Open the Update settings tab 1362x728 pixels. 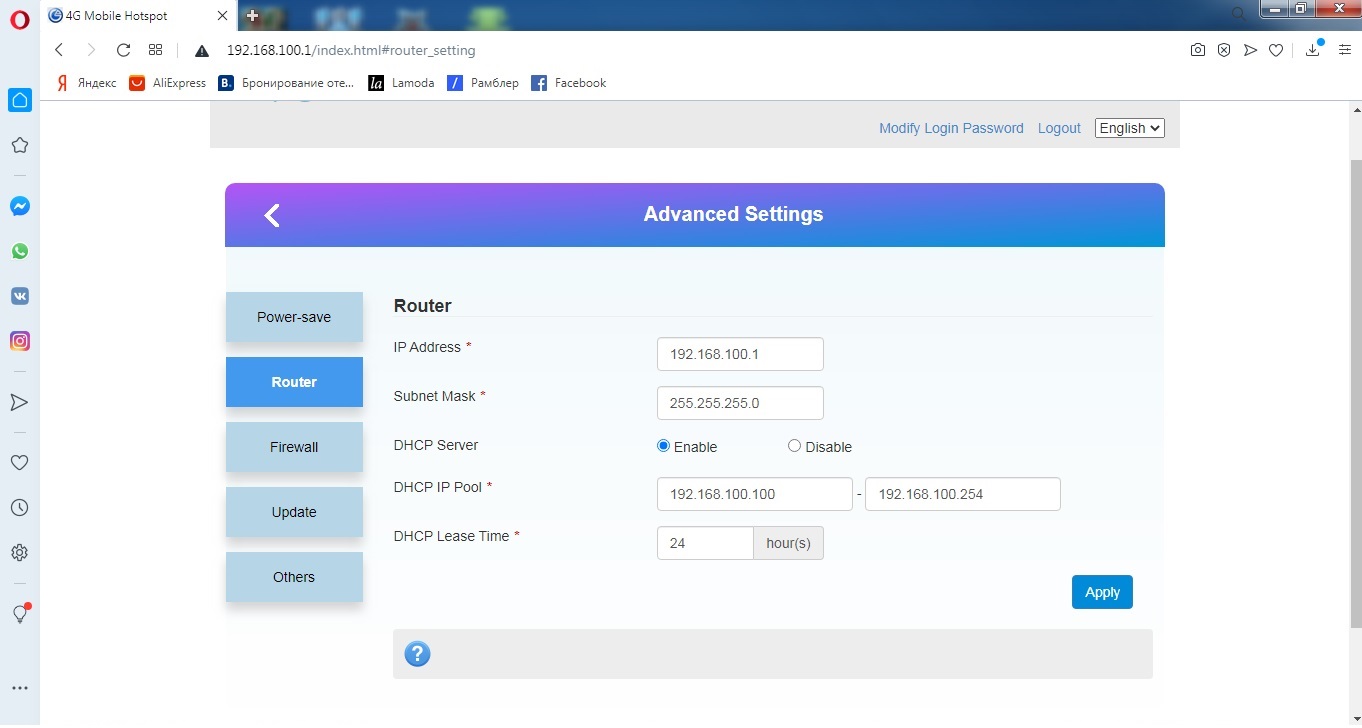(294, 512)
